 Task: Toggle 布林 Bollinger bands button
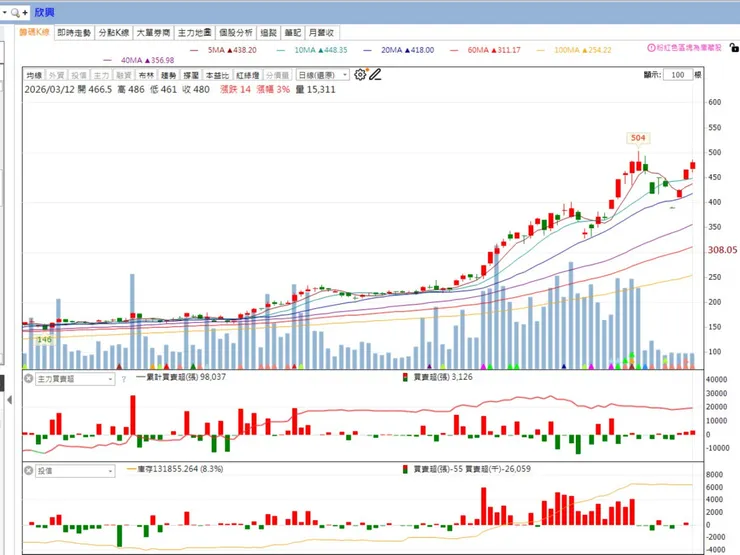pos(146,75)
